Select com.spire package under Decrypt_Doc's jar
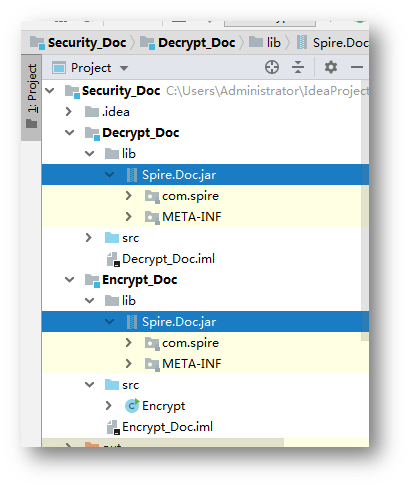Image resolution: width=411 pixels, height=489 pixels. pos(190,196)
